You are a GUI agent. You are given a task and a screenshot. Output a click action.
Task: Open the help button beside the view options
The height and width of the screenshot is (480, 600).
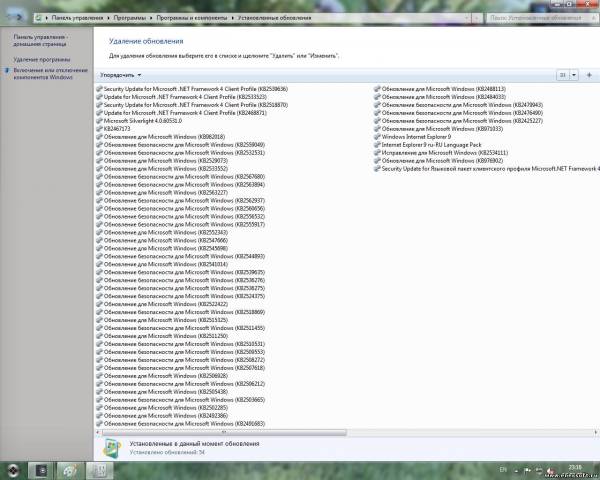pos(589,75)
